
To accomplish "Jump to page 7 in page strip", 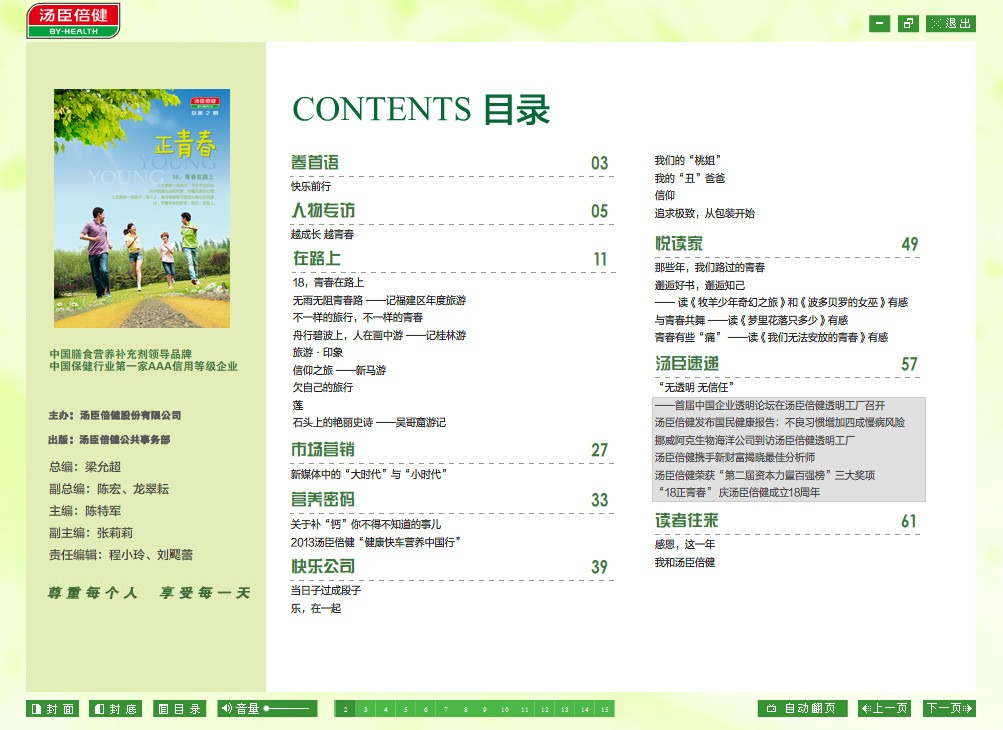I will (445, 709).
